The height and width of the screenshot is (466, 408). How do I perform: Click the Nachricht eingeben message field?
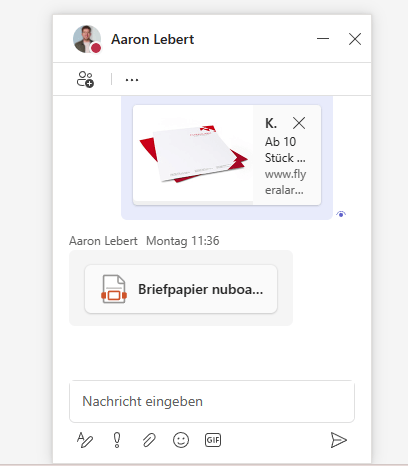(212, 401)
